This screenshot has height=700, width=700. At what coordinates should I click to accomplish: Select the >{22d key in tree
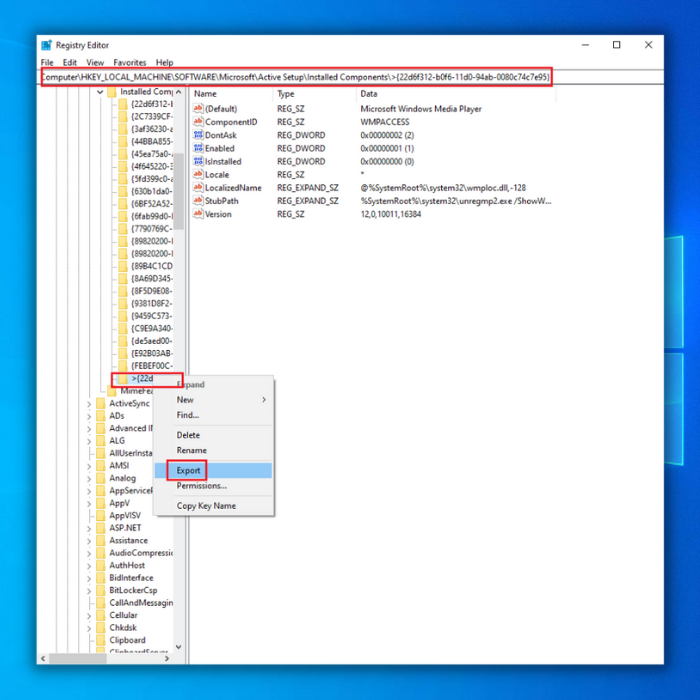coord(142,379)
